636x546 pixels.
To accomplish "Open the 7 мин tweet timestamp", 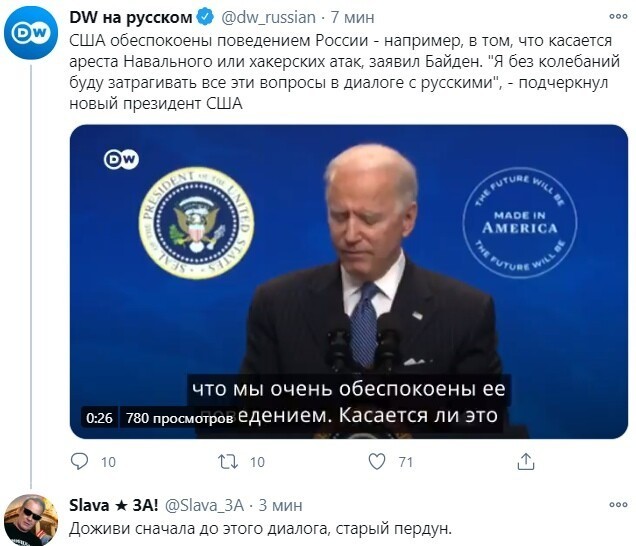I will coord(352,17).
